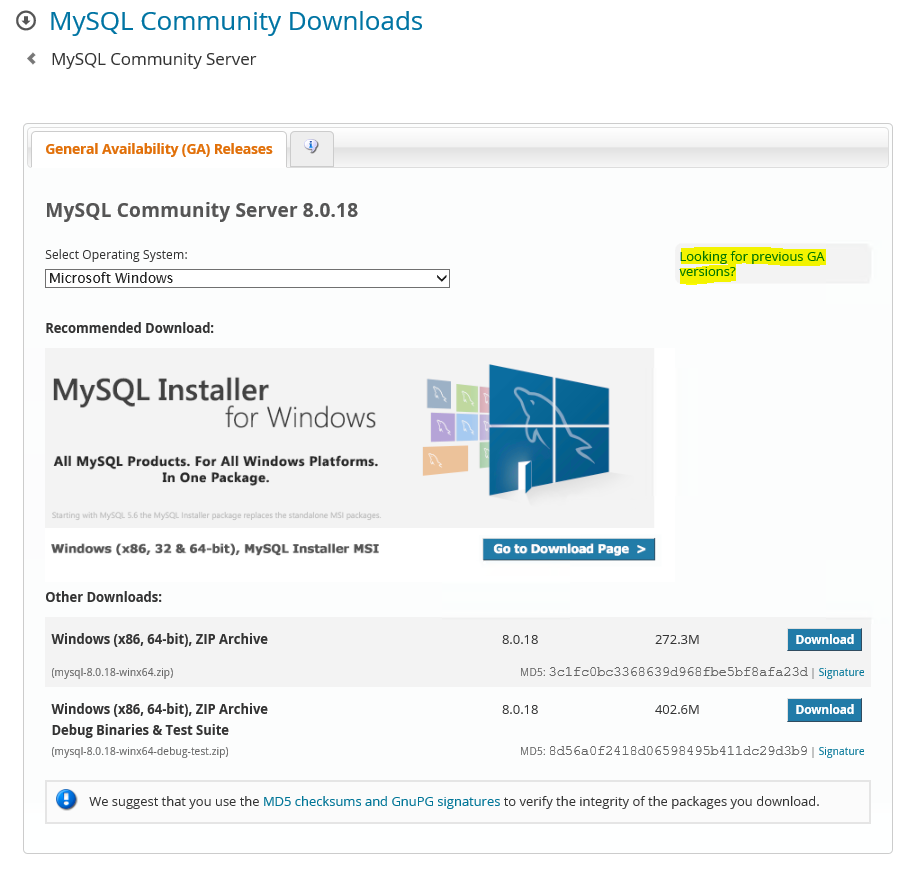Open MD5 checksums and GnuPG signatures link
This screenshot has width=909, height=869.
pos(381,801)
